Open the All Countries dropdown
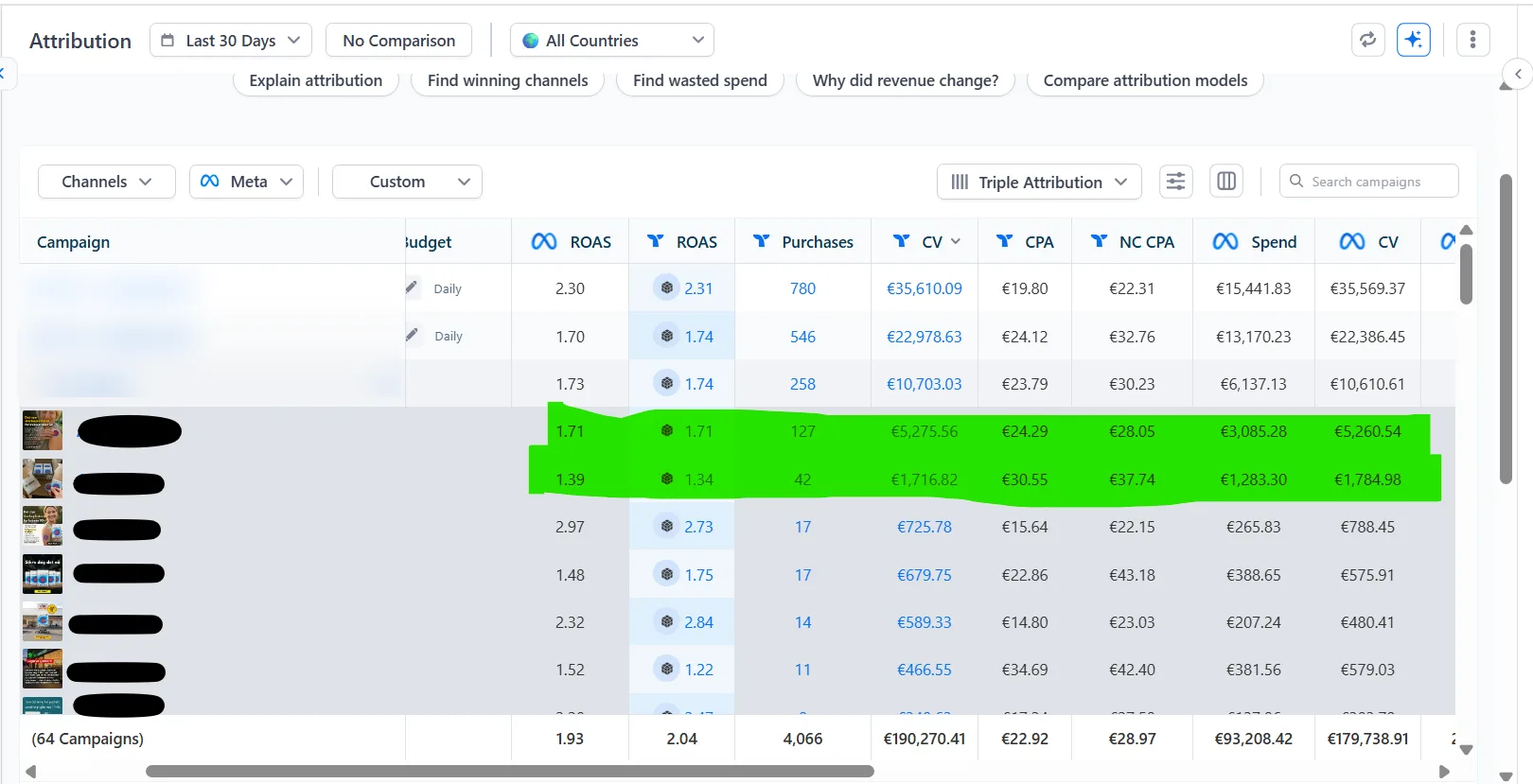 tap(612, 40)
